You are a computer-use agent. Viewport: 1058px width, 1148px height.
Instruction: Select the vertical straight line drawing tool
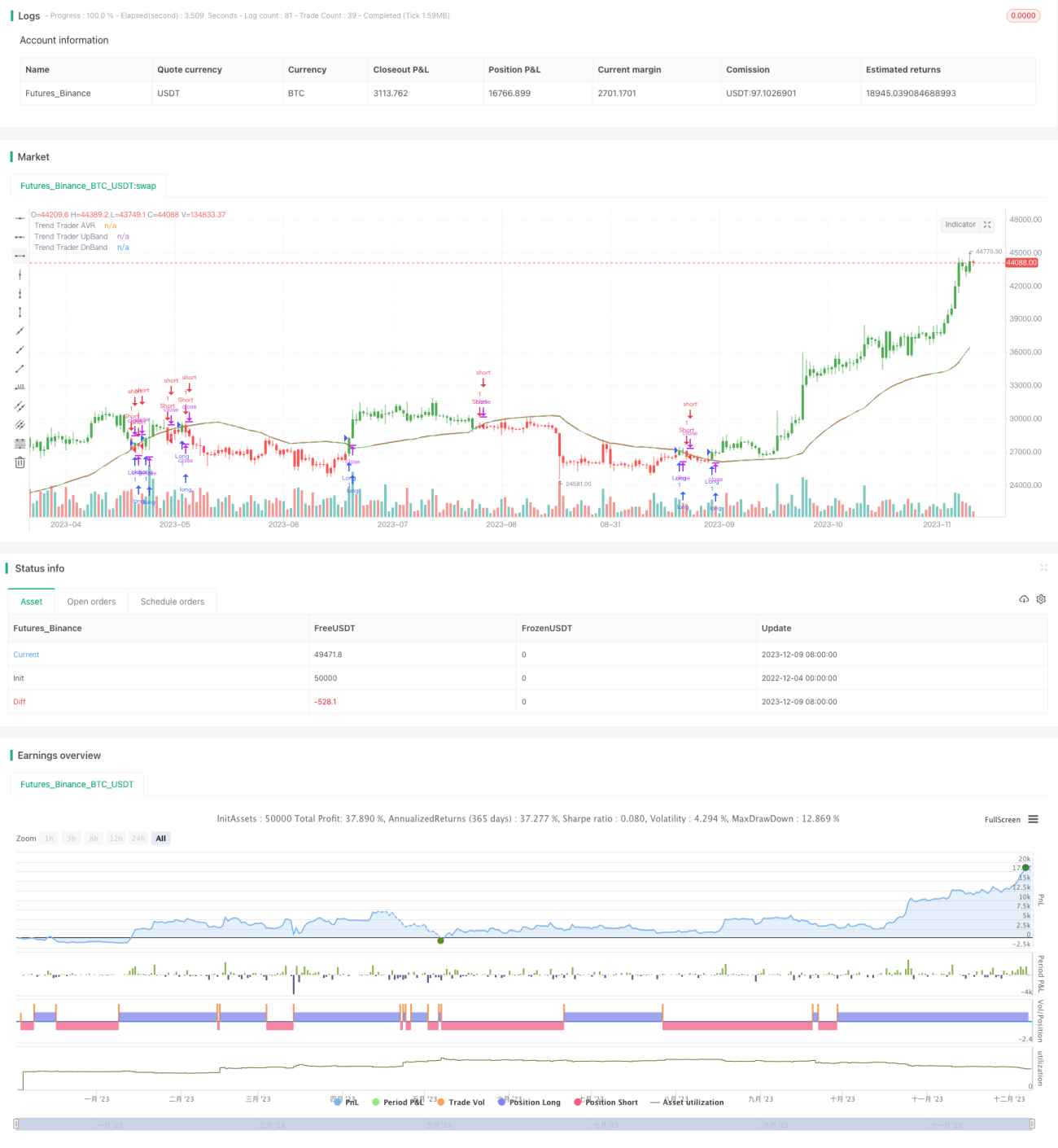(20, 274)
